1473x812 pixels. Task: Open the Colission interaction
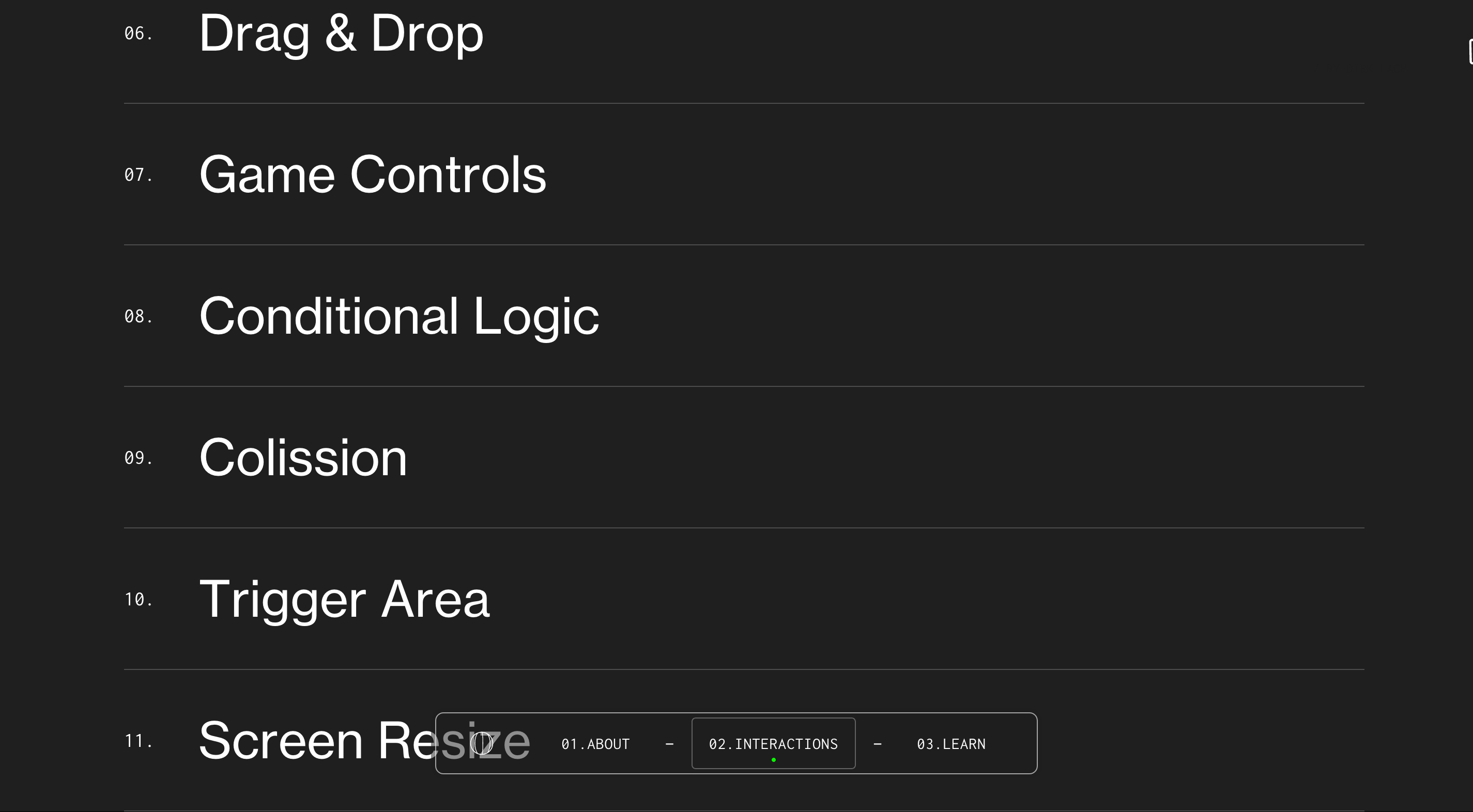(x=303, y=458)
